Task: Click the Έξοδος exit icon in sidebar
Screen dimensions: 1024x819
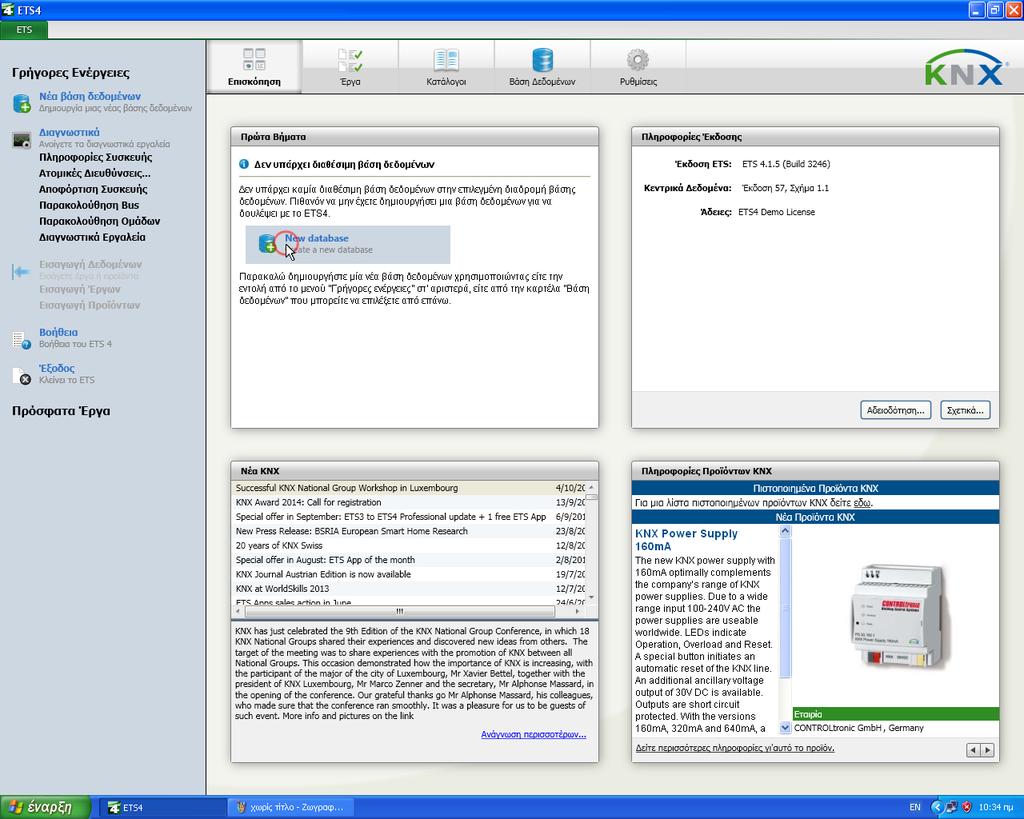Action: coord(22,376)
